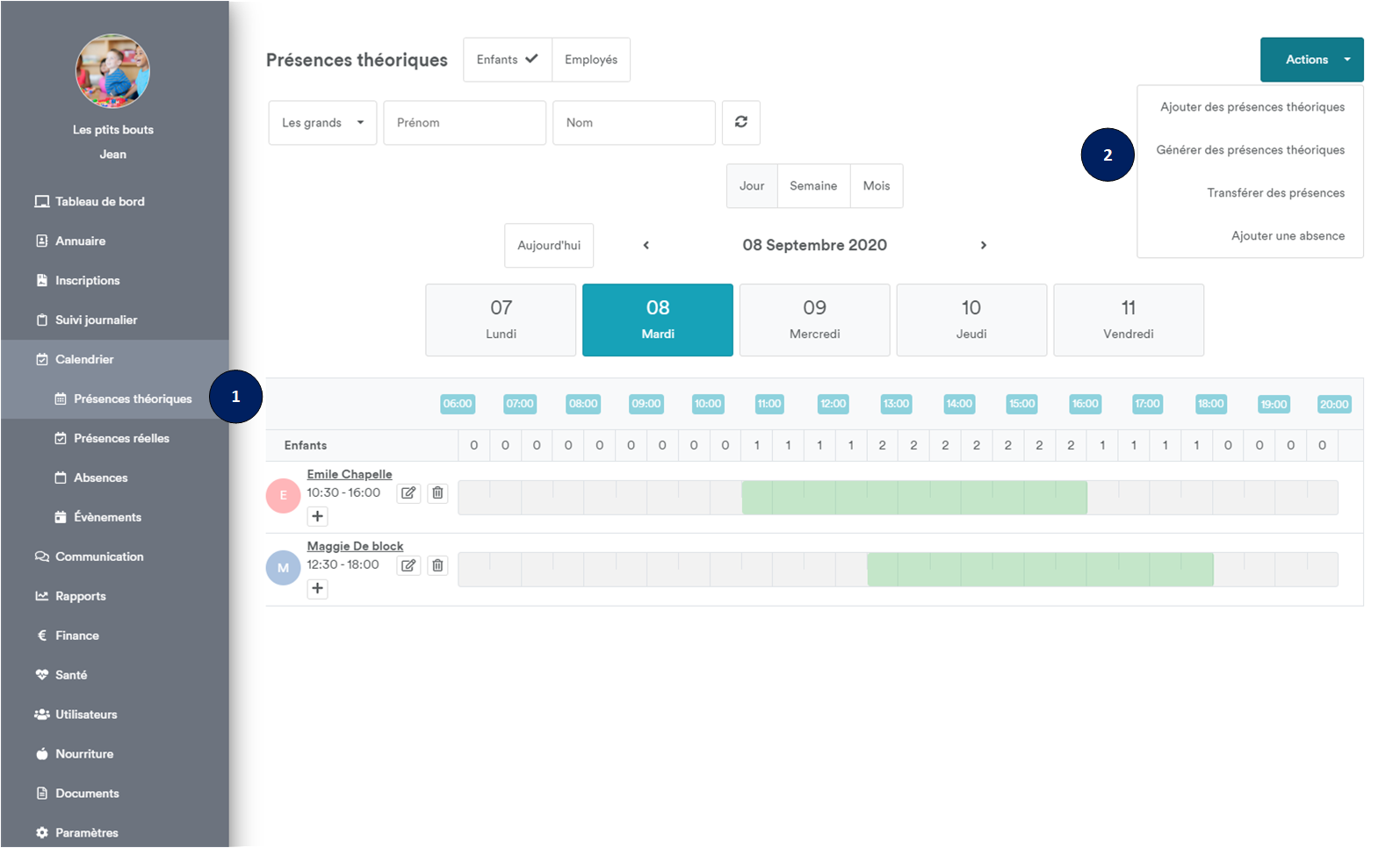This screenshot has height=848, width=1400.
Task: Add a time slot for Maggie De block
Action: point(318,588)
